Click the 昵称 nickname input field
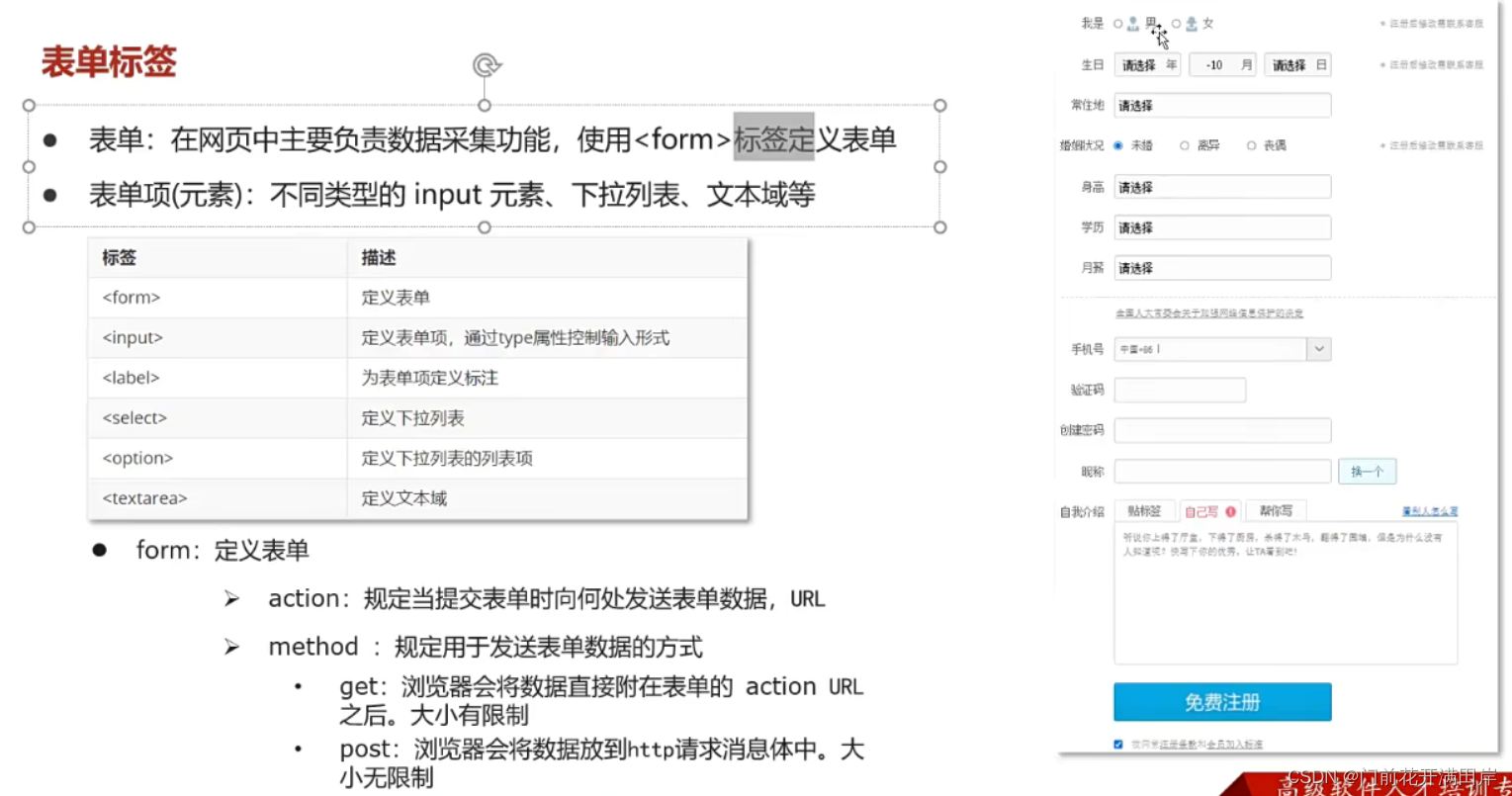Image resolution: width=1512 pixels, height=796 pixels. 1222,472
